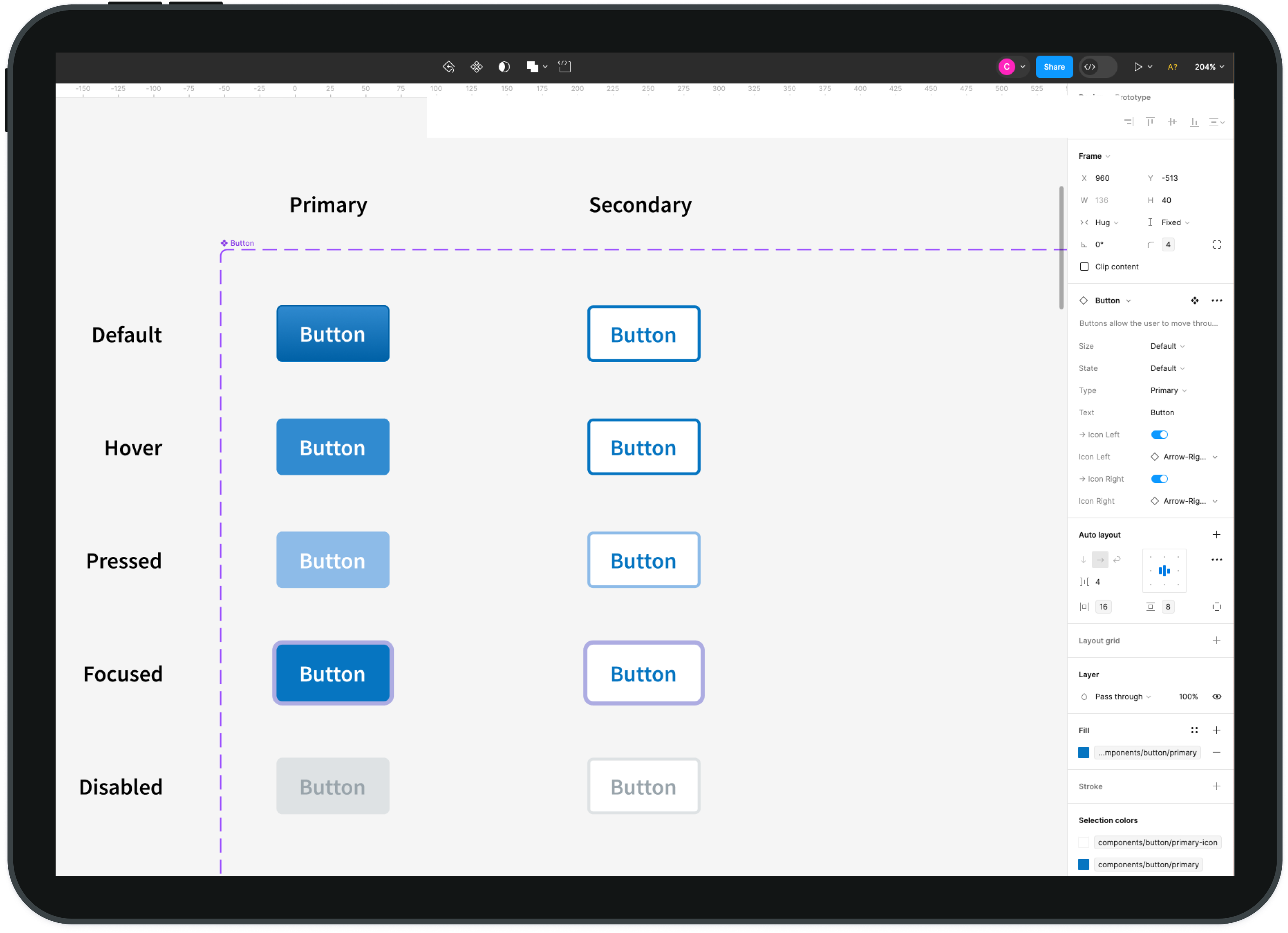Enable the Clip content checkbox
The width and height of the screenshot is (1288, 933).
click(x=1083, y=267)
